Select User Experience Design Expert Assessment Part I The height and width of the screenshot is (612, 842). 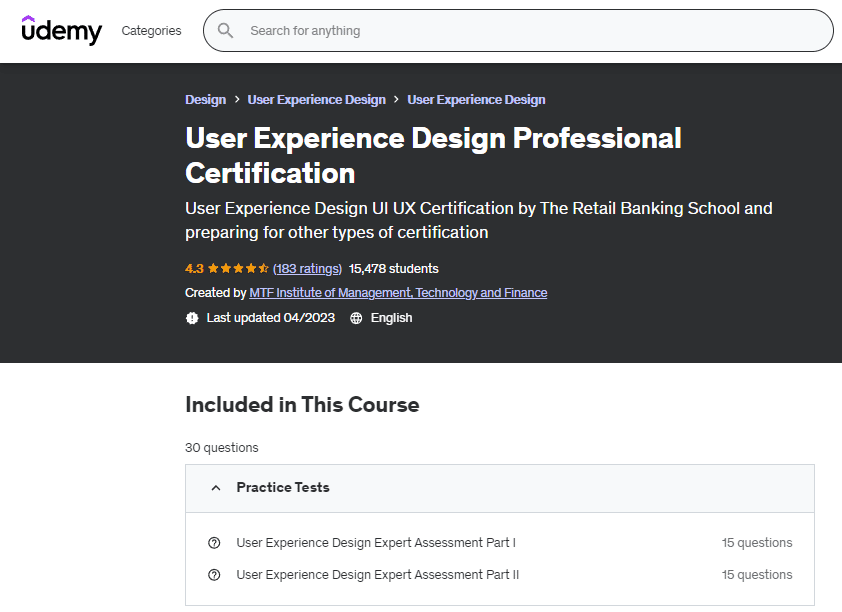[x=376, y=543]
